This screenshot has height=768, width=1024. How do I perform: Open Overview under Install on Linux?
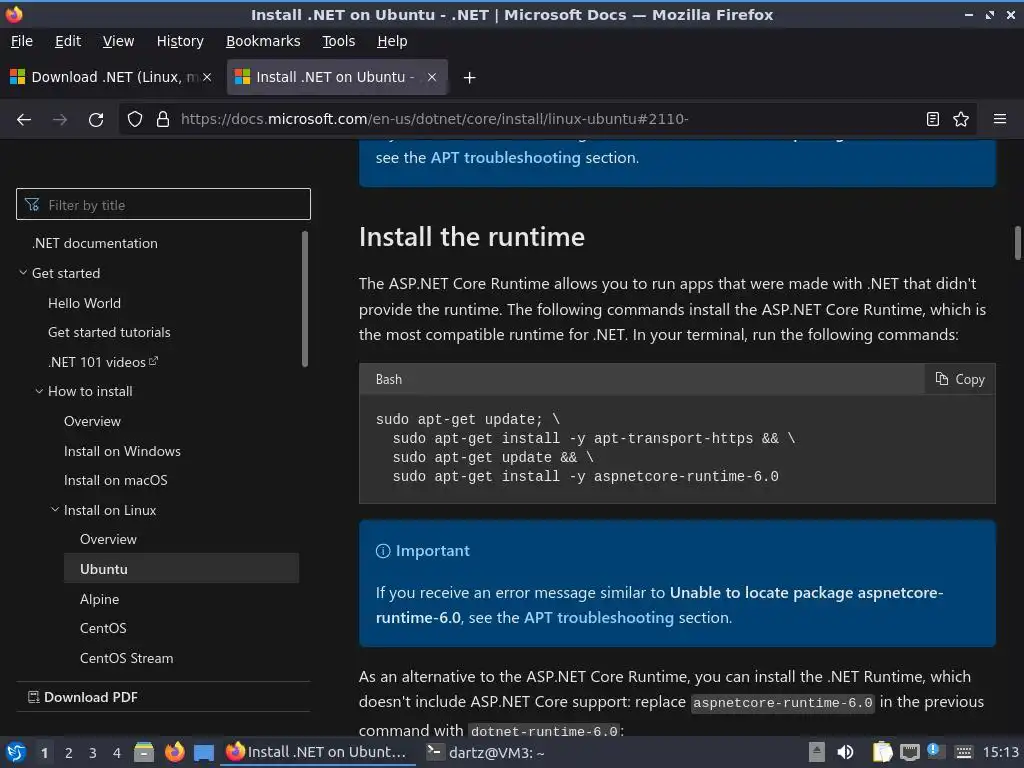(108, 539)
